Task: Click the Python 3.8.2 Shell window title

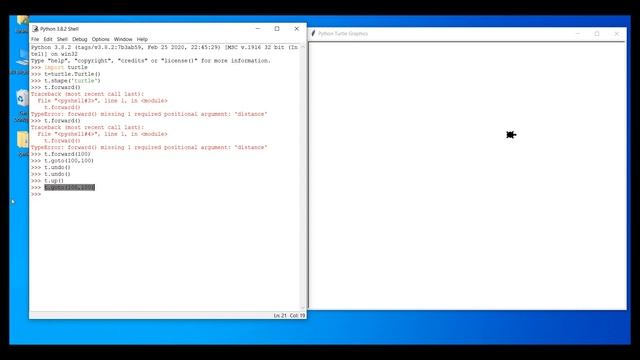Action: coord(59,29)
